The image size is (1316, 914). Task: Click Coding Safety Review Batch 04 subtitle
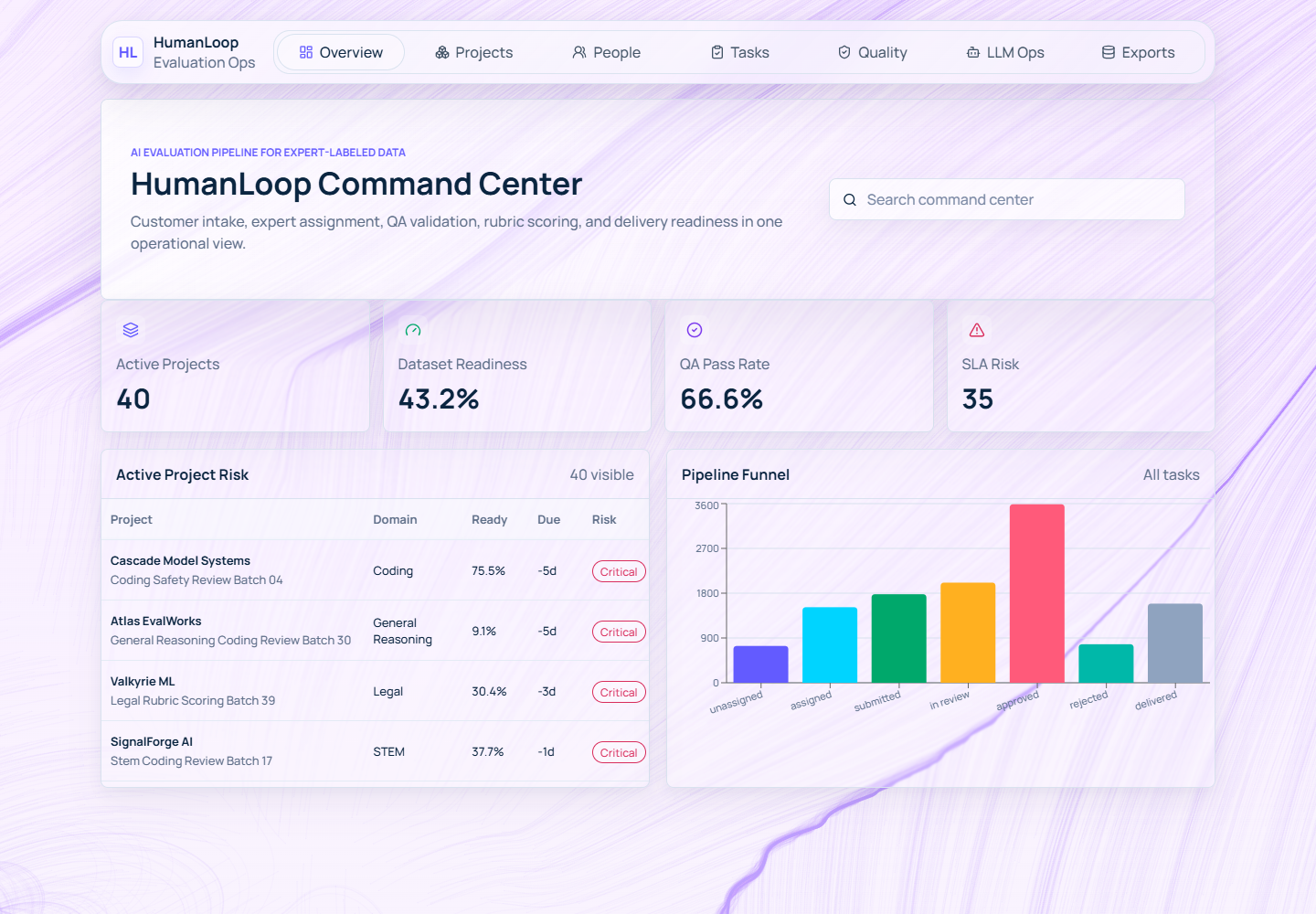(196, 579)
